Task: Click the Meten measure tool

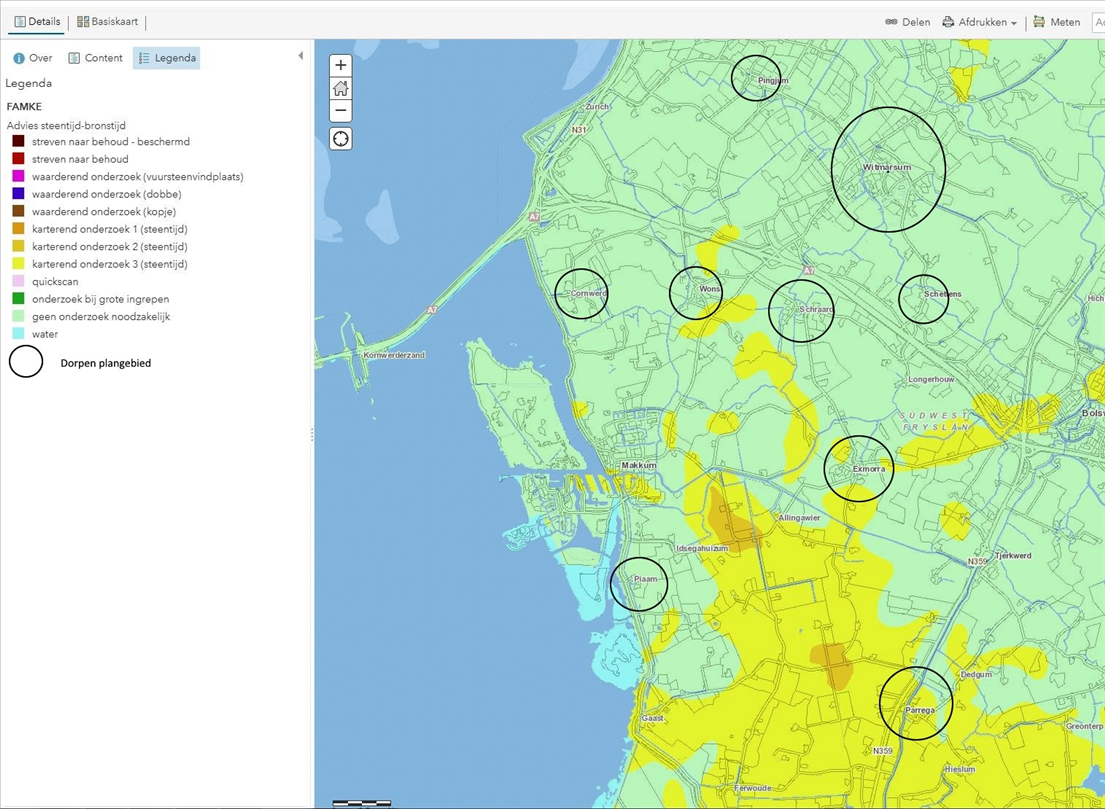Action: (1056, 22)
